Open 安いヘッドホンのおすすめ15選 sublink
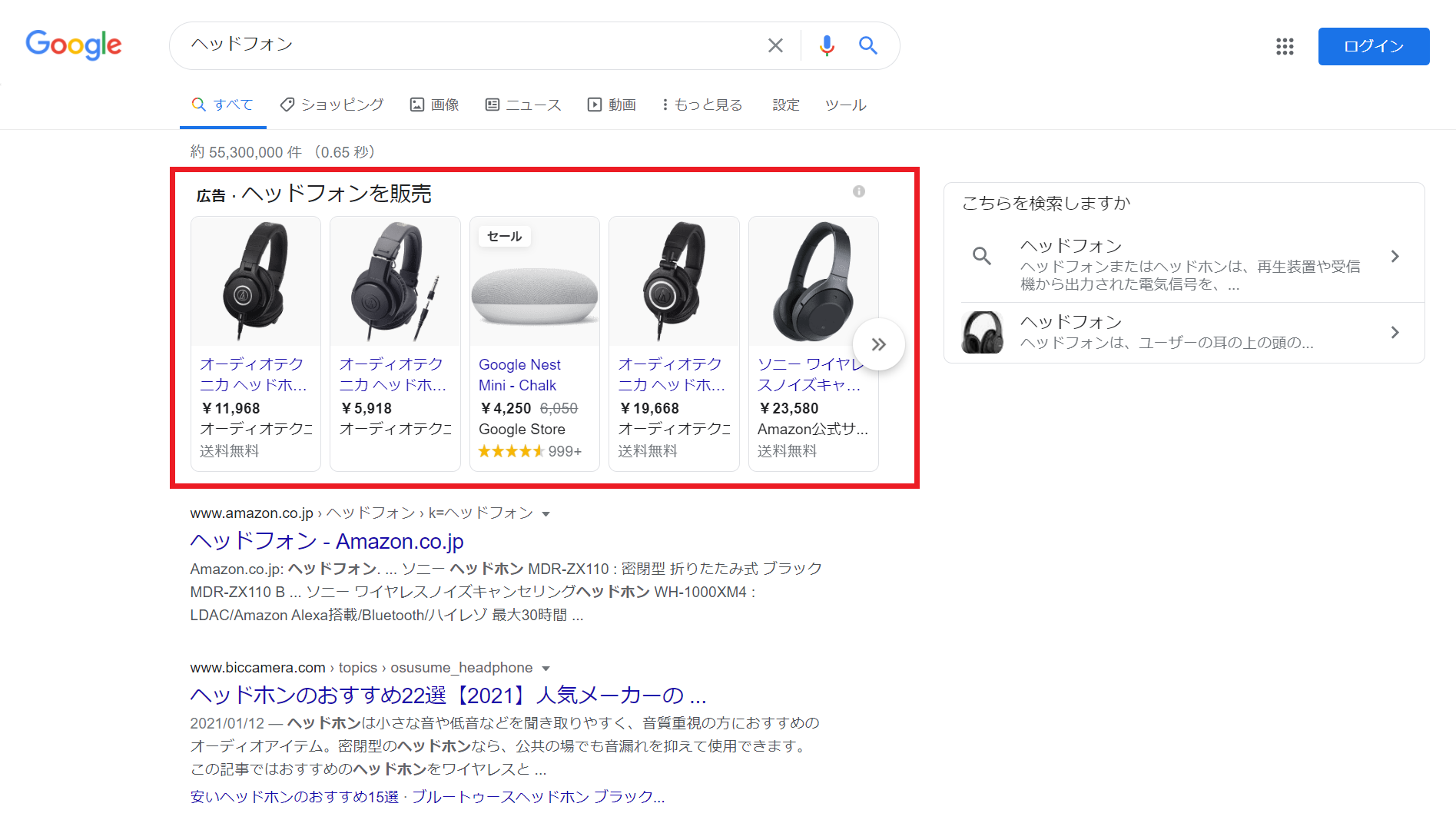The width and height of the screenshot is (1456, 830). coord(294,797)
